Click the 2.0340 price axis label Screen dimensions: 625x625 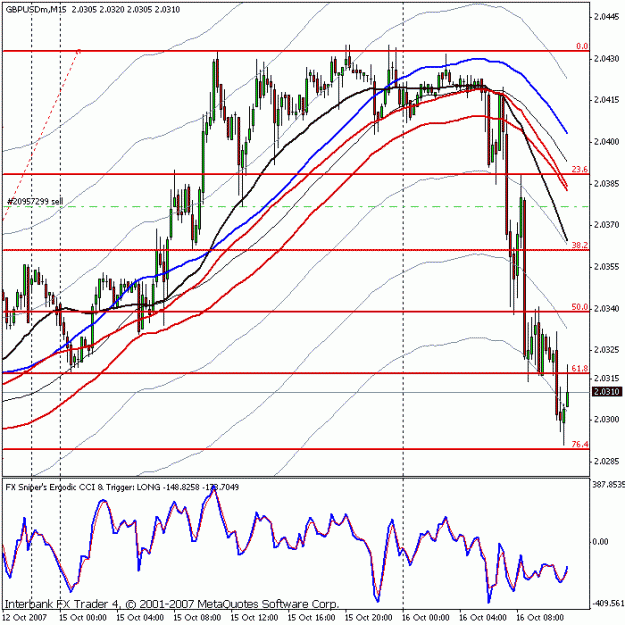pyautogui.click(x=607, y=309)
